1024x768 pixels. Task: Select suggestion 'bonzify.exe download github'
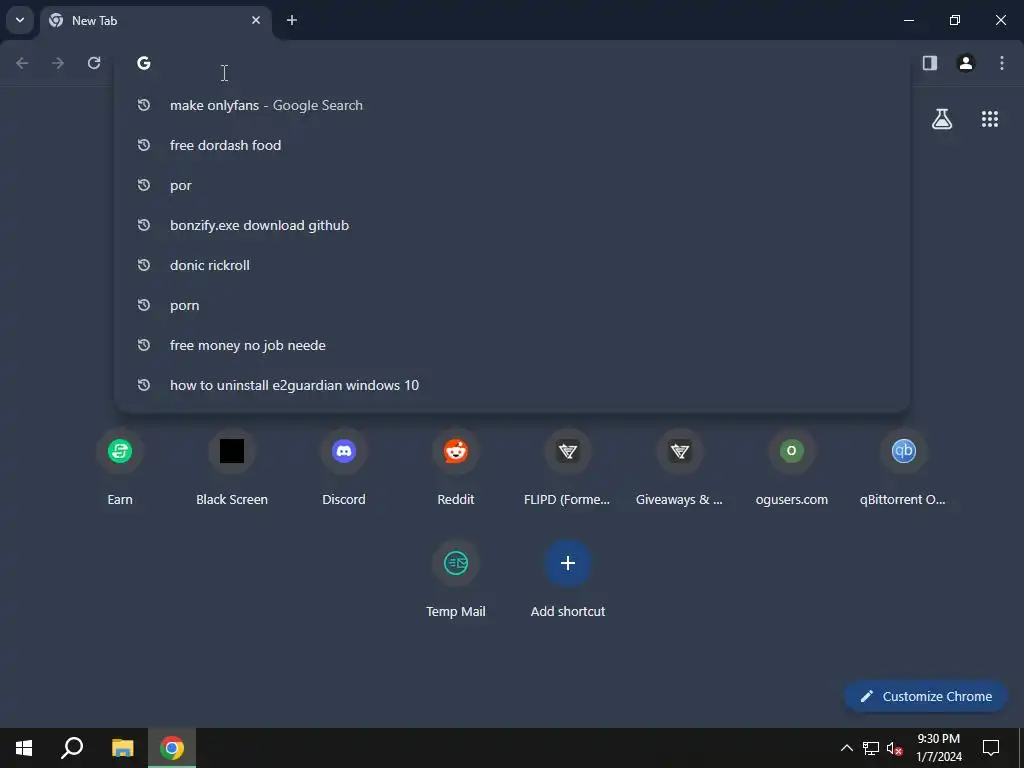coord(512,225)
